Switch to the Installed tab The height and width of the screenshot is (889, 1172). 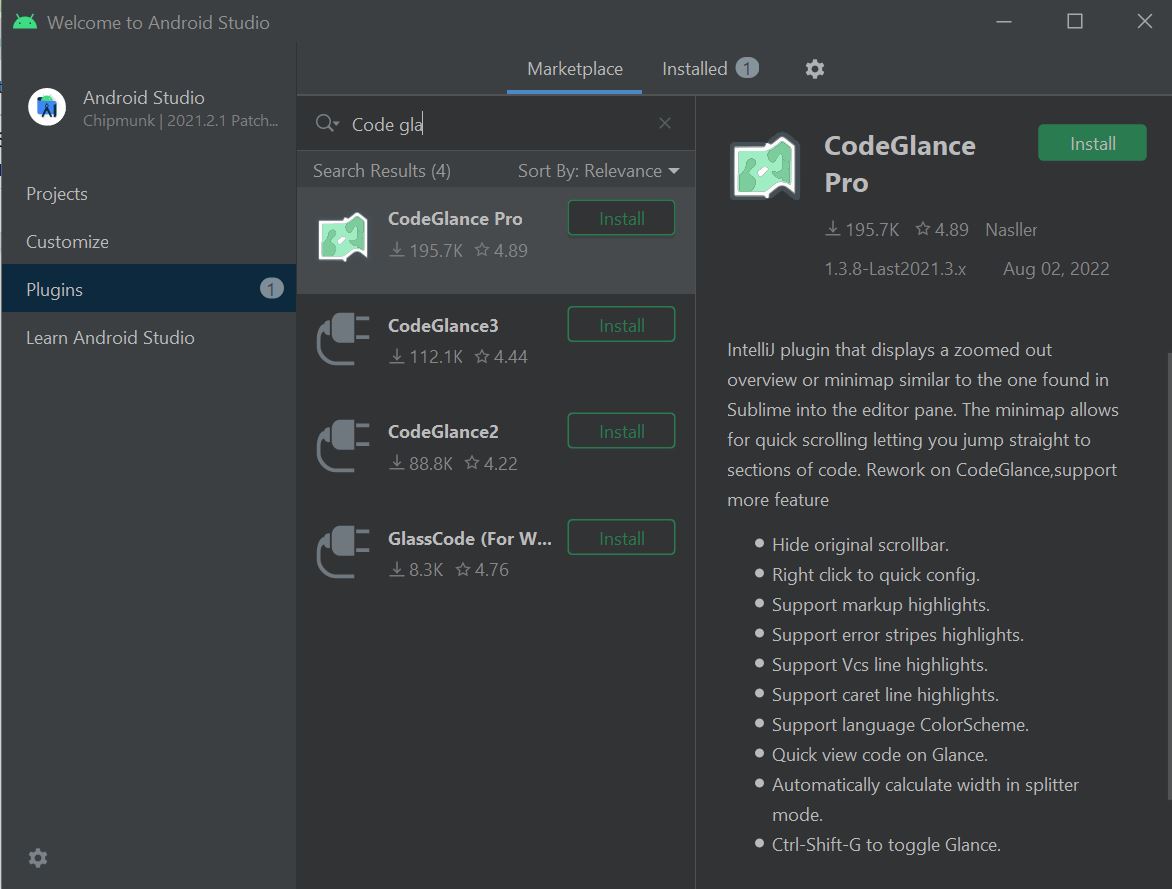697,68
